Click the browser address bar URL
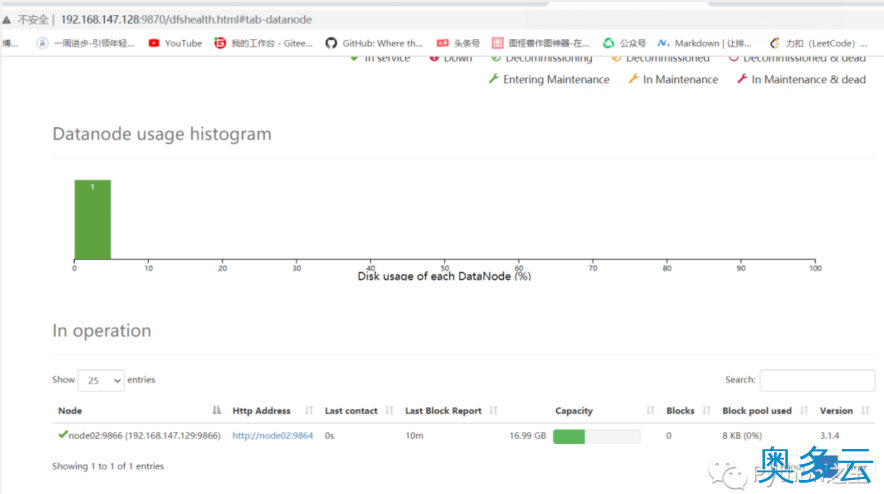The height and width of the screenshot is (494, 884). coord(186,20)
